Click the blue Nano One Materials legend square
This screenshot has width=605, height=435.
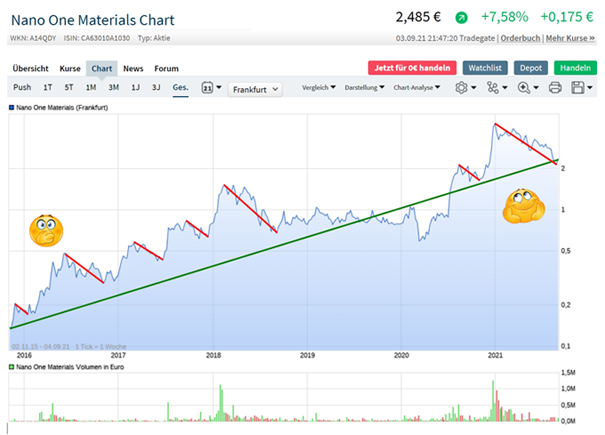pos(11,108)
